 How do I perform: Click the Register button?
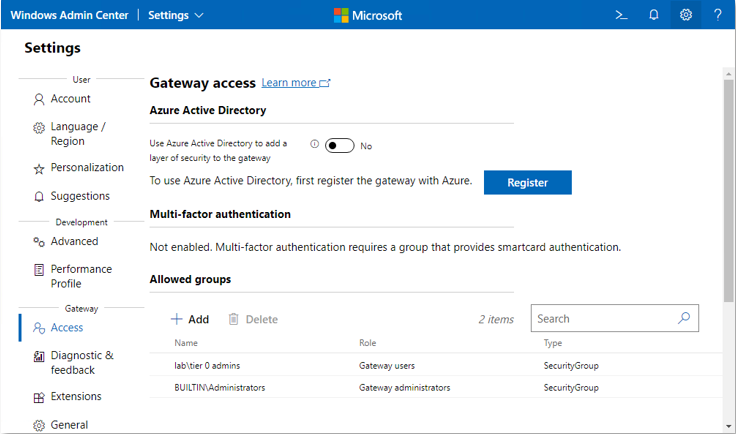pyautogui.click(x=528, y=183)
